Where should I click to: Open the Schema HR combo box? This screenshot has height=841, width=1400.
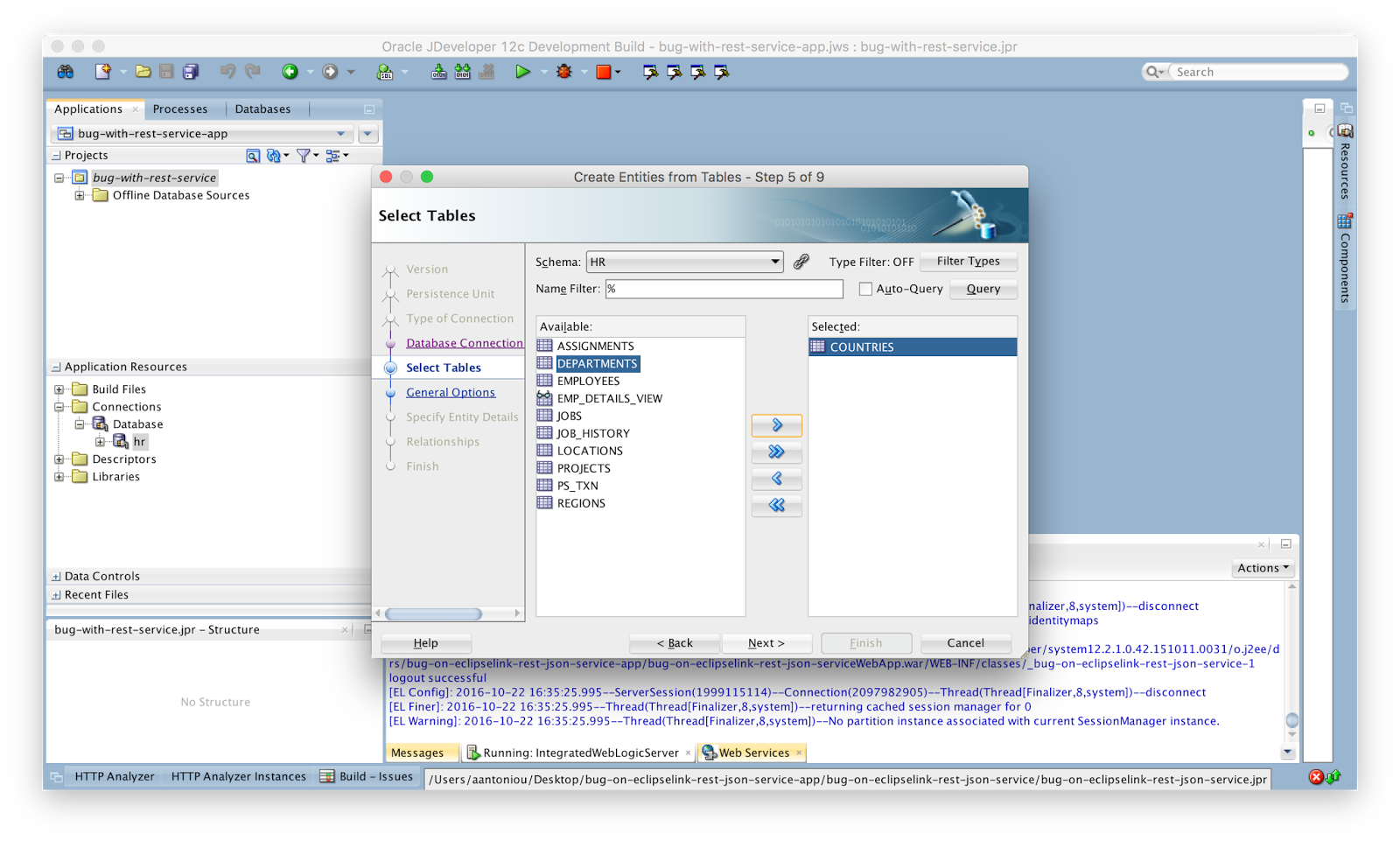point(684,262)
